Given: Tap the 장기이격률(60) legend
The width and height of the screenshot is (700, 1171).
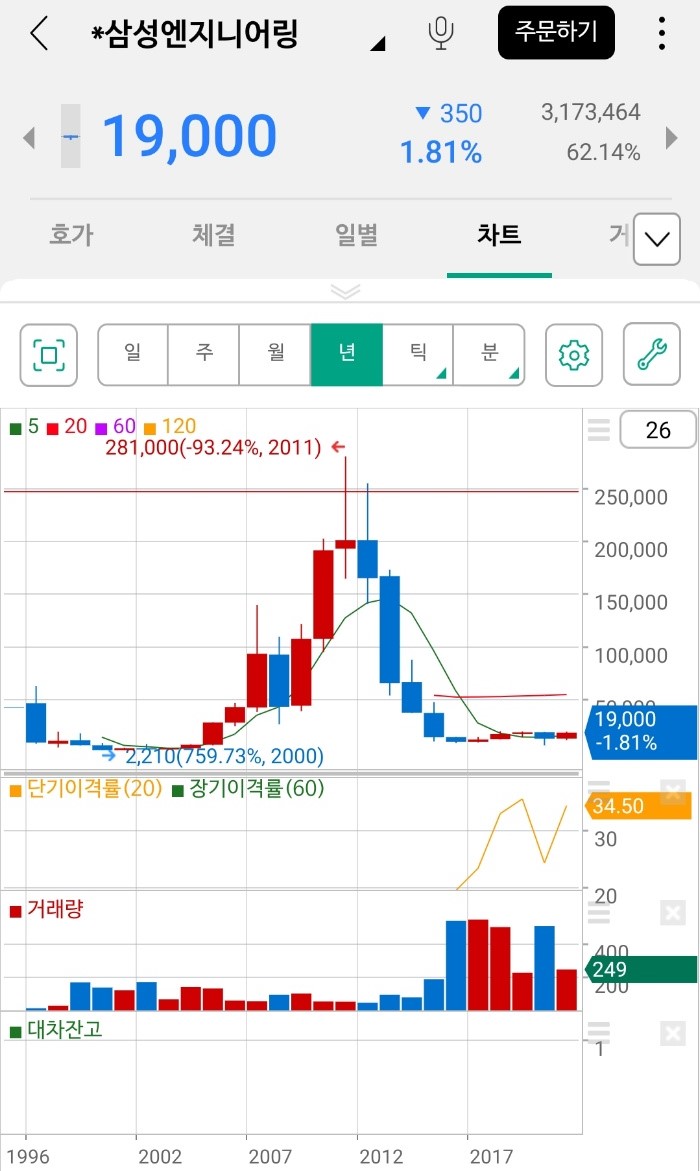Looking at the screenshot, I should (248, 789).
